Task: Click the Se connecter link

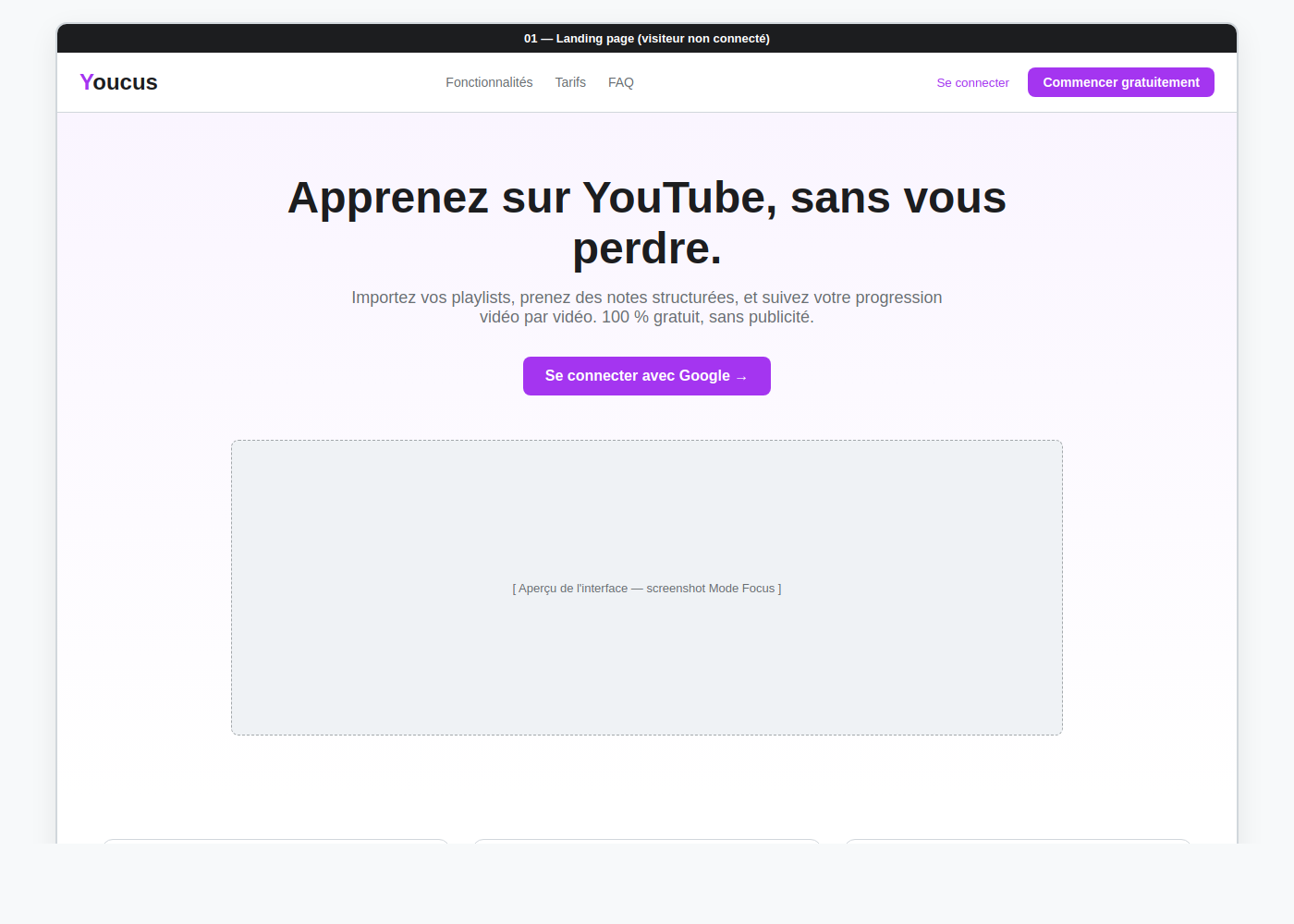Action: click(972, 82)
